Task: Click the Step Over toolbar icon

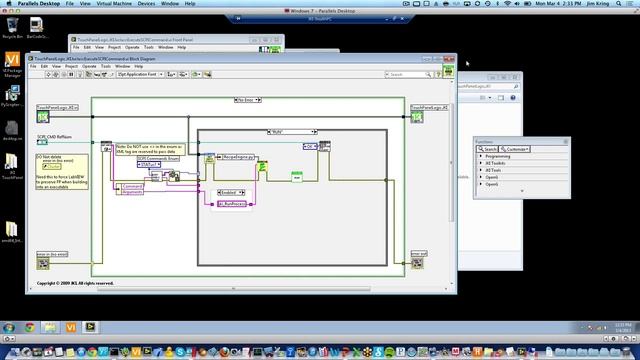Action: 104,74
